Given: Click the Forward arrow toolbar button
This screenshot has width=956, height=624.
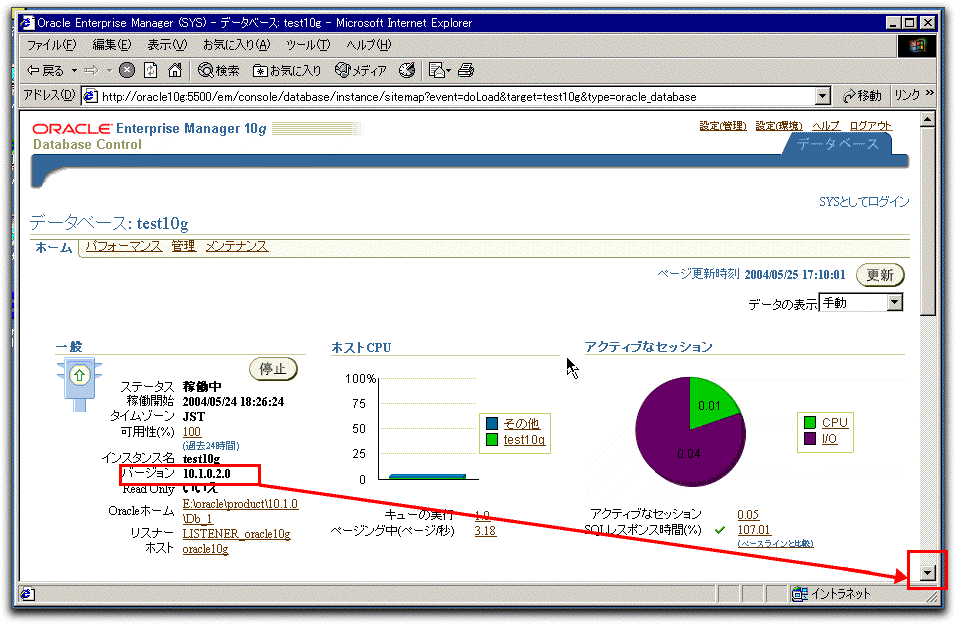Looking at the screenshot, I should coord(91,71).
